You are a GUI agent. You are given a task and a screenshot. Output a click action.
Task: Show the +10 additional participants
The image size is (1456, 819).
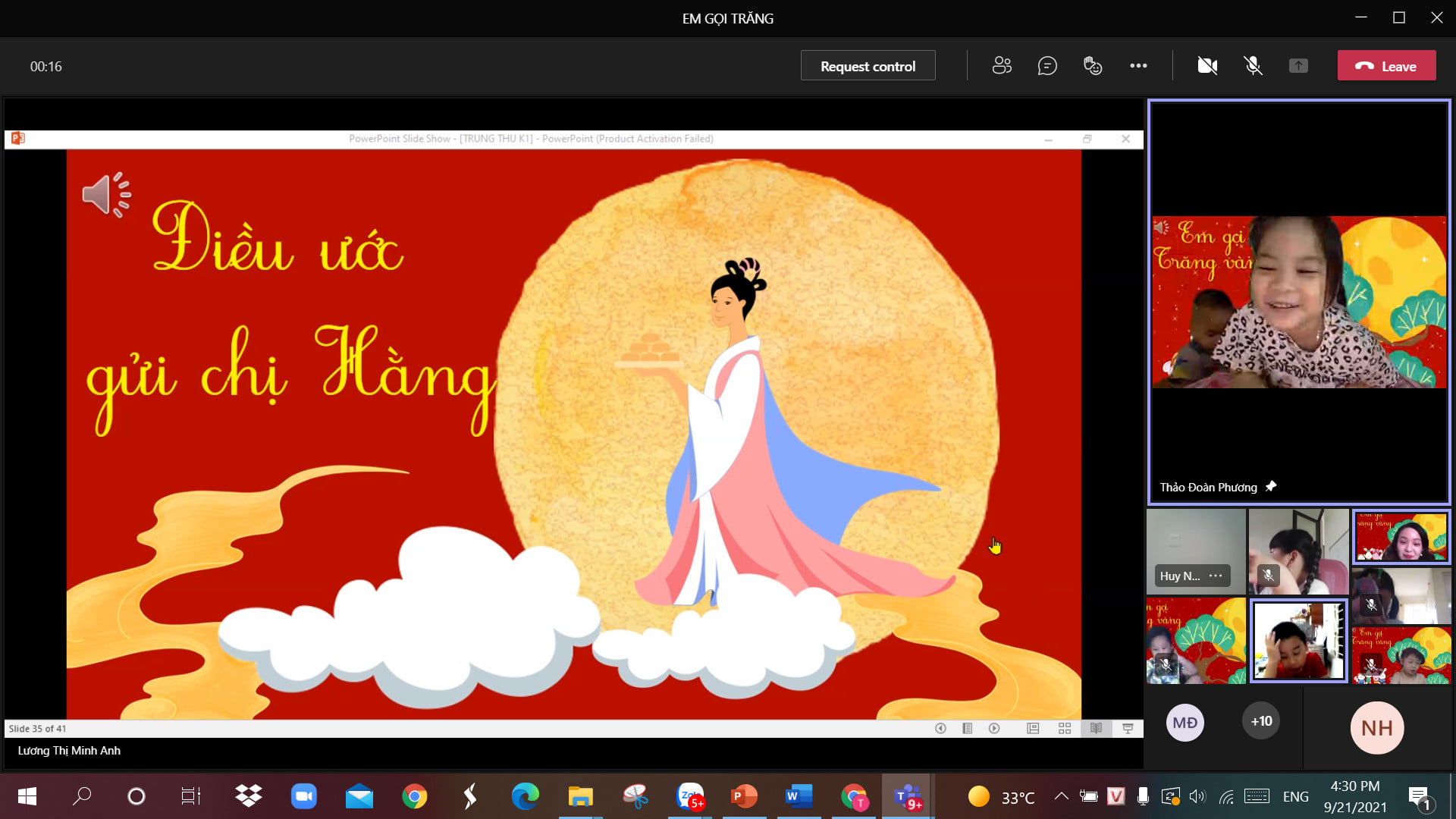coord(1261,721)
